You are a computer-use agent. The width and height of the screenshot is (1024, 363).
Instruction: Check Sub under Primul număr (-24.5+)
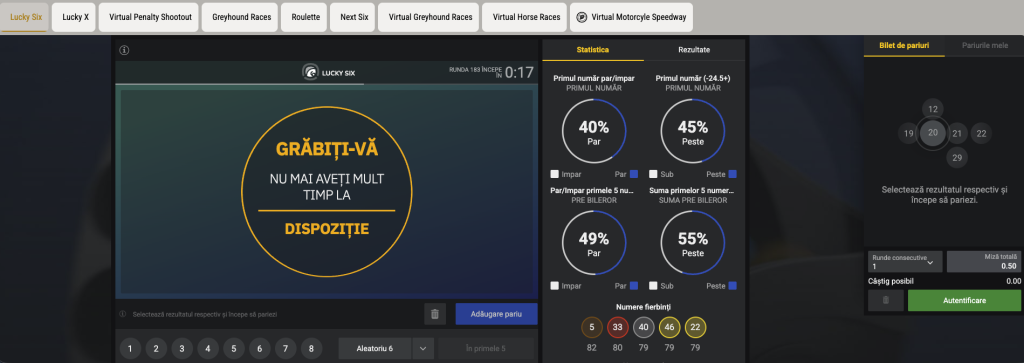pos(653,174)
